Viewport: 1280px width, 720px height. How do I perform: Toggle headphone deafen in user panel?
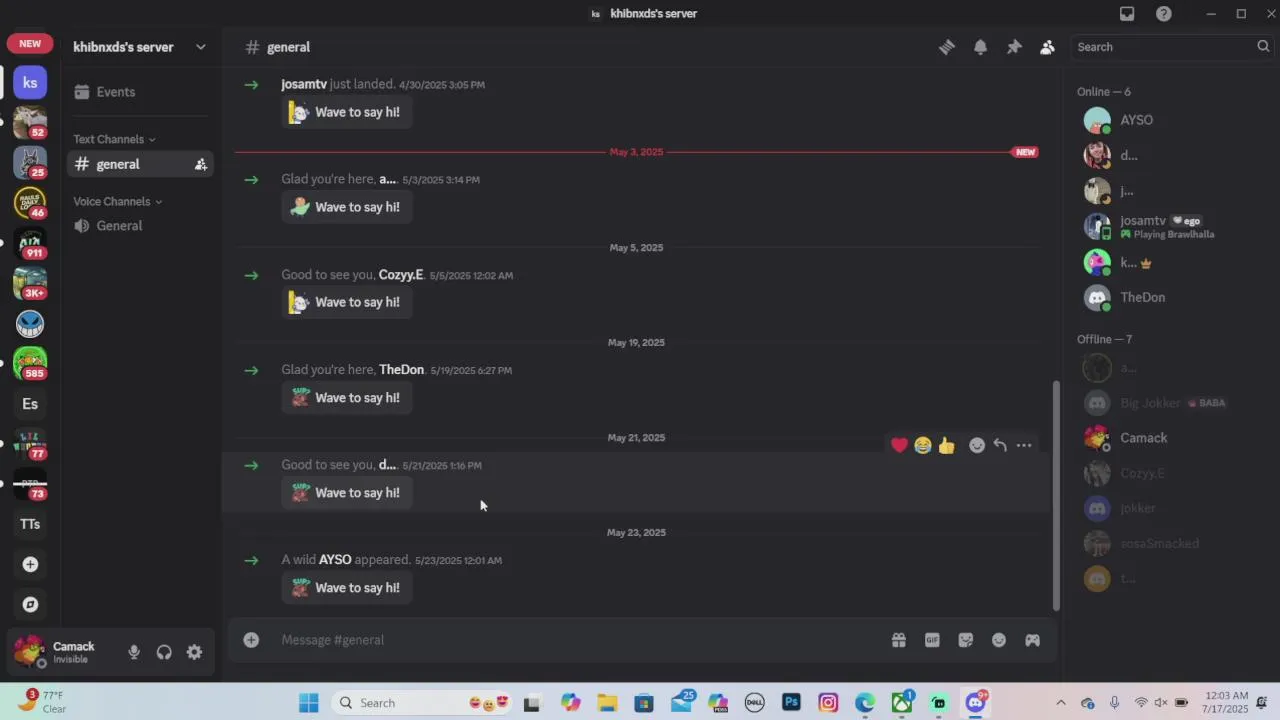(164, 652)
